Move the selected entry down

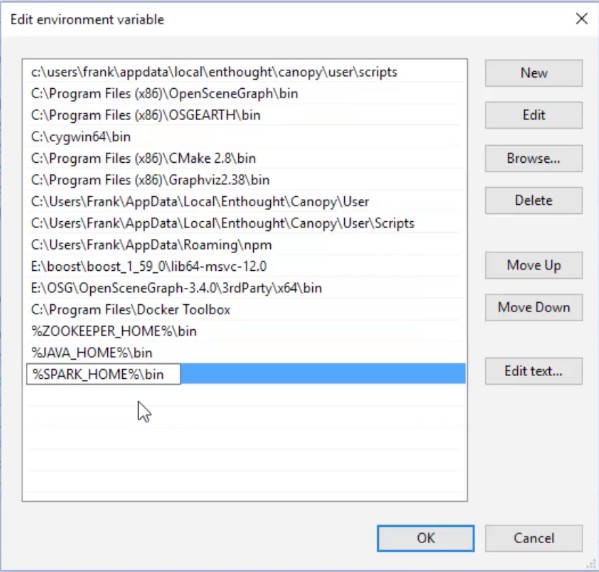click(534, 307)
